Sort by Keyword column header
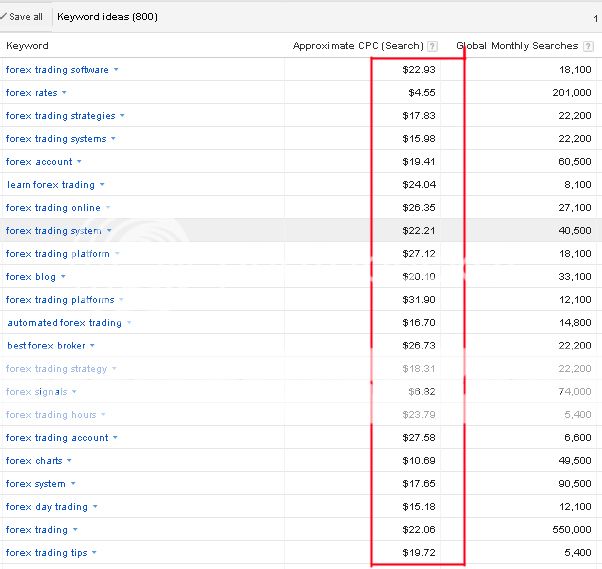 [27, 46]
